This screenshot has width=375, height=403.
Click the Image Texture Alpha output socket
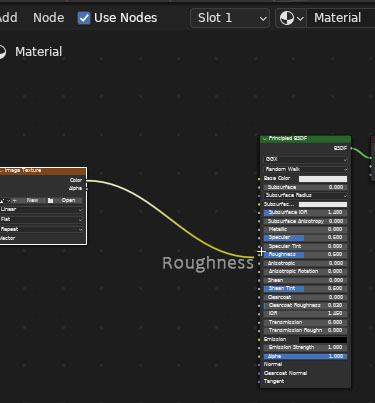pos(87,189)
